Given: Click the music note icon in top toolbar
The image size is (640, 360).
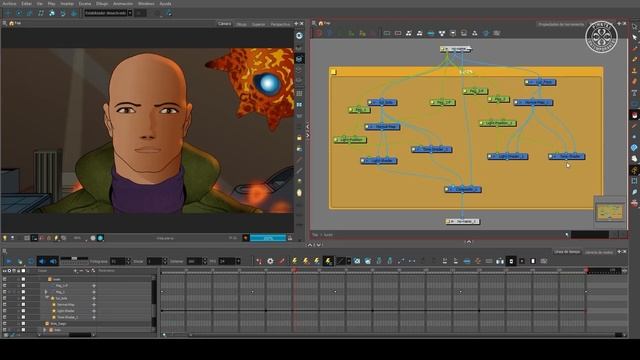Looking at the screenshot, I should (x=41, y=13).
